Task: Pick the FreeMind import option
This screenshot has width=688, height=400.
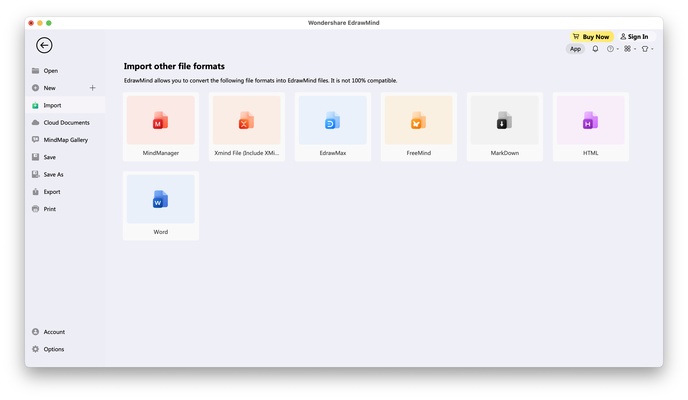Action: (419, 127)
